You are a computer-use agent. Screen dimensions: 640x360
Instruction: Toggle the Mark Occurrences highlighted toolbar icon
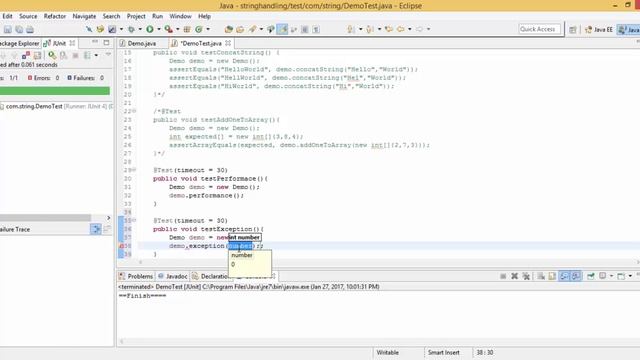pos(282,29)
